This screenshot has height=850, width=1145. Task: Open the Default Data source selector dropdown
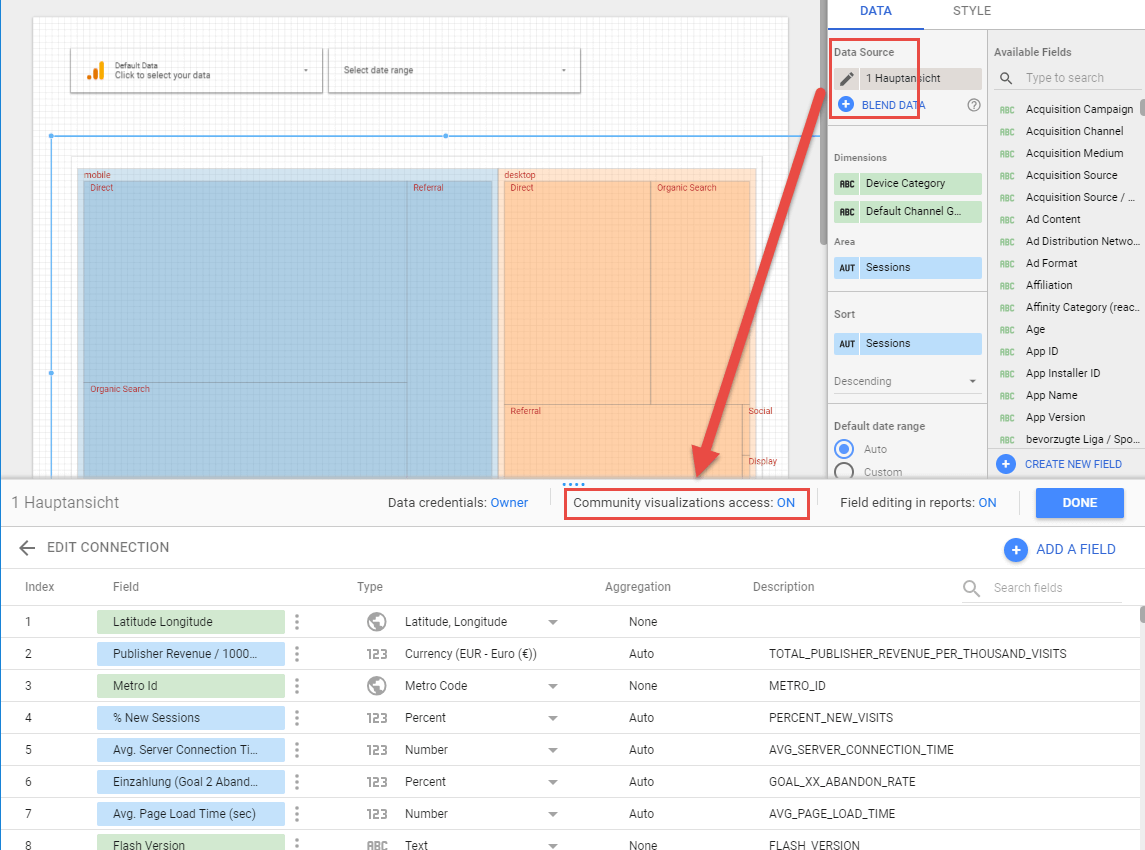click(196, 71)
